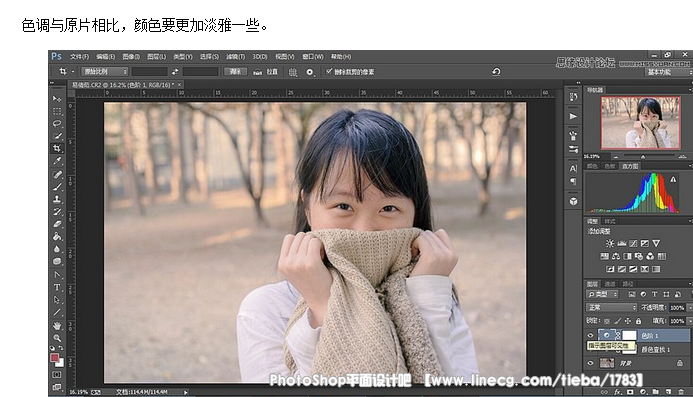This screenshot has height=397, width=693.
Task: Select the Eraser tool
Action: (57, 224)
